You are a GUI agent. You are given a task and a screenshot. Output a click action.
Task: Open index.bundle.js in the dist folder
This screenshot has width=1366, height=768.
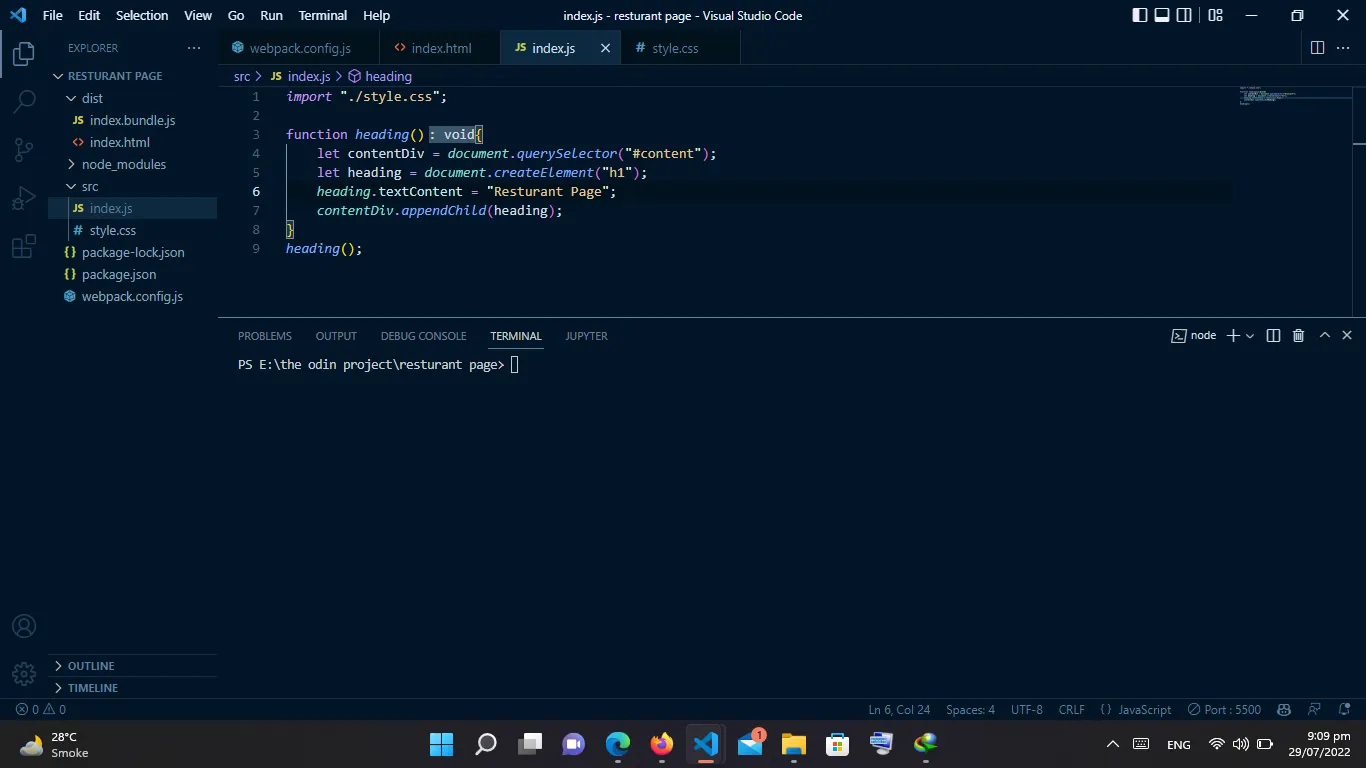click(x=132, y=120)
